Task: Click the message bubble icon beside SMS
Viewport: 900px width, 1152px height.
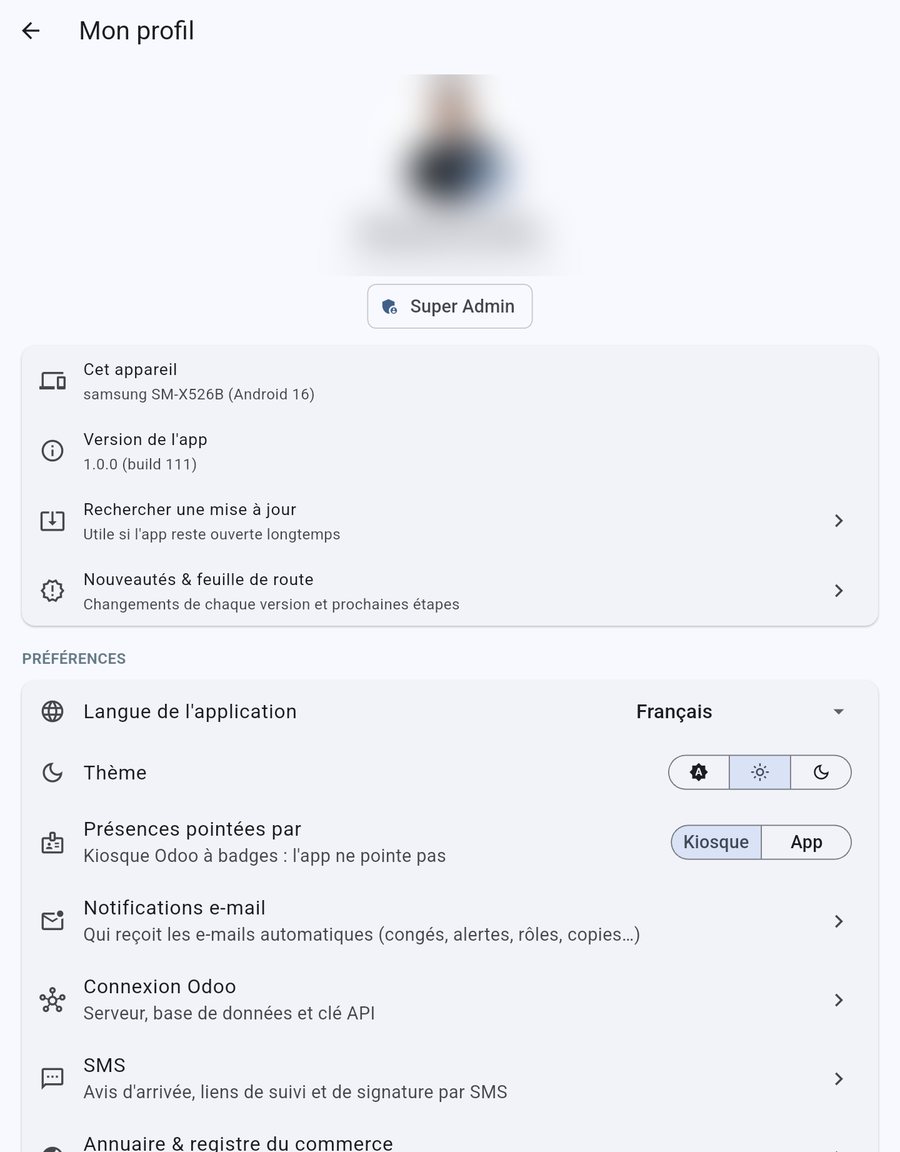Action: (x=52, y=1079)
